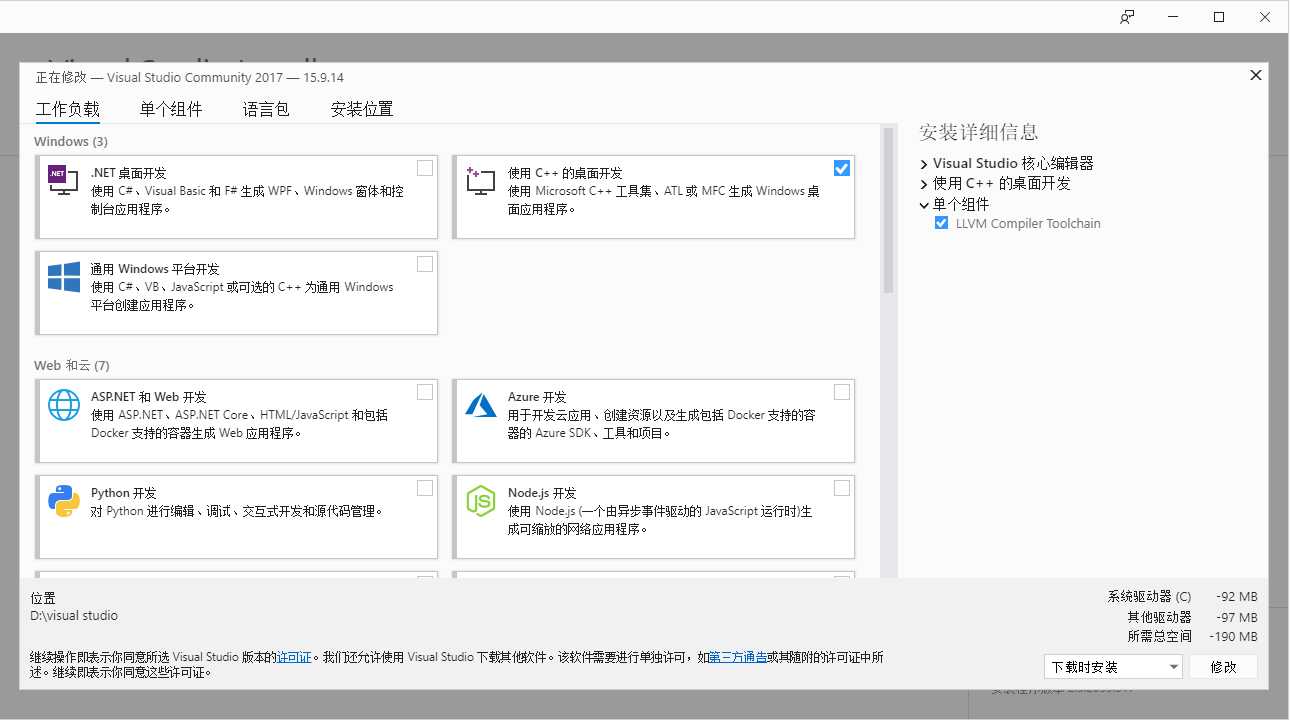The image size is (1290, 720).
Task: Uncheck LLVM Compiler Toolchain component
Action: point(941,223)
